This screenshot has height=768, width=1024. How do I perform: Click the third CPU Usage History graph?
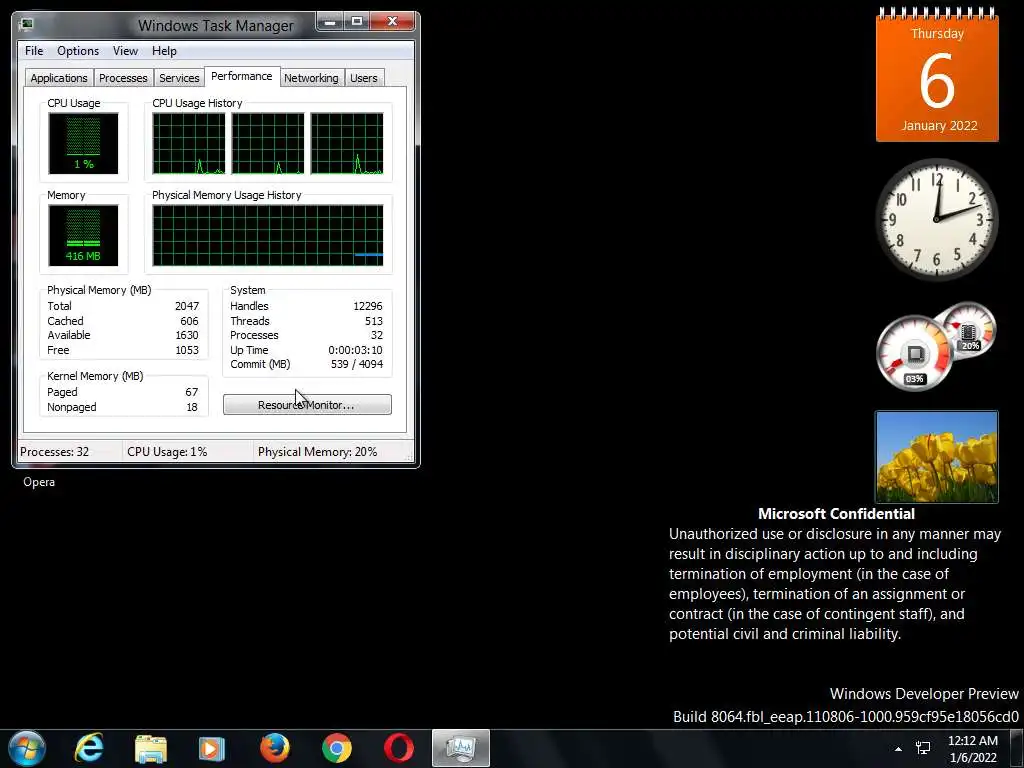tap(347, 144)
